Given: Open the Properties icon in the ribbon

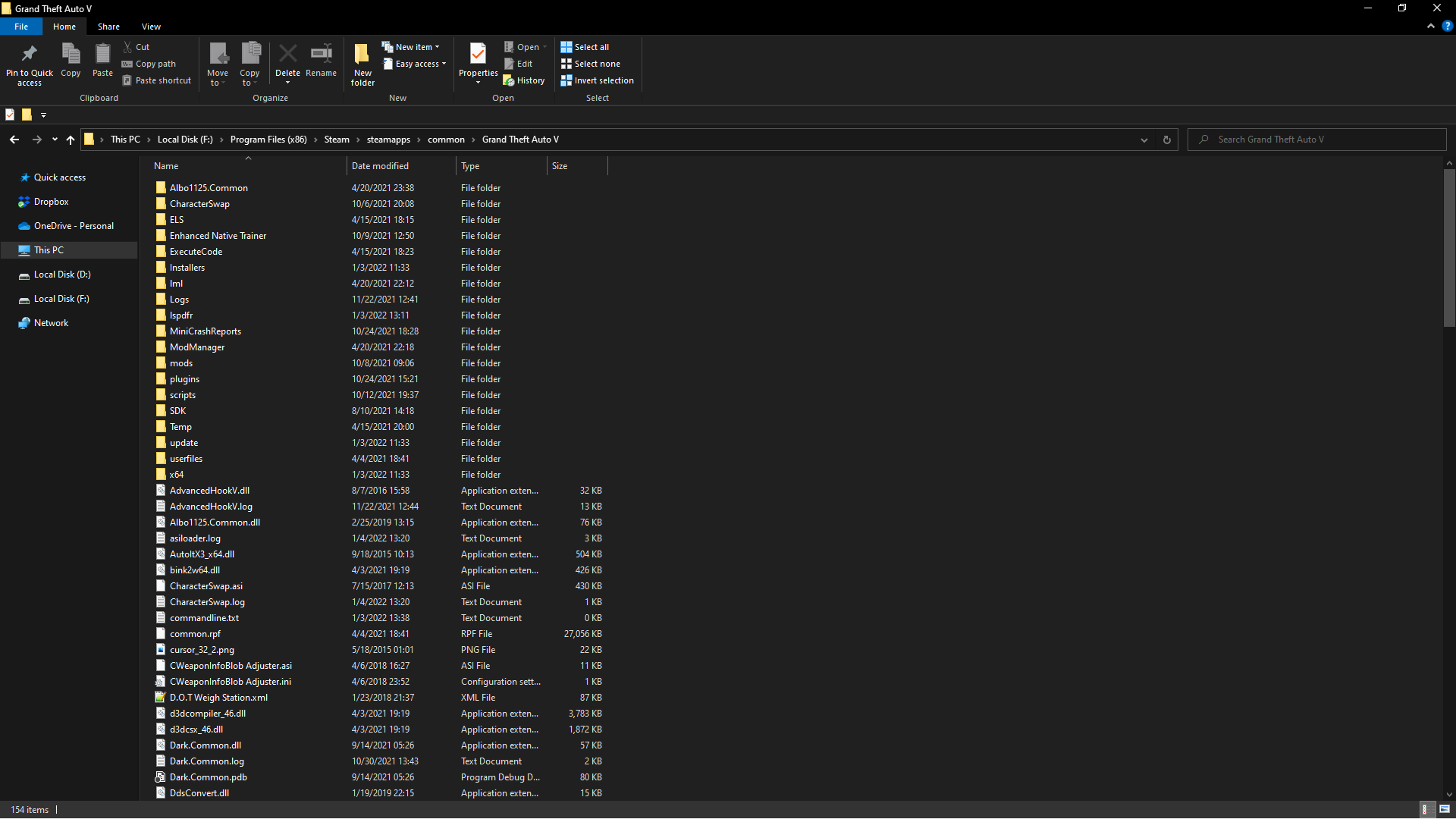Looking at the screenshot, I should [478, 55].
